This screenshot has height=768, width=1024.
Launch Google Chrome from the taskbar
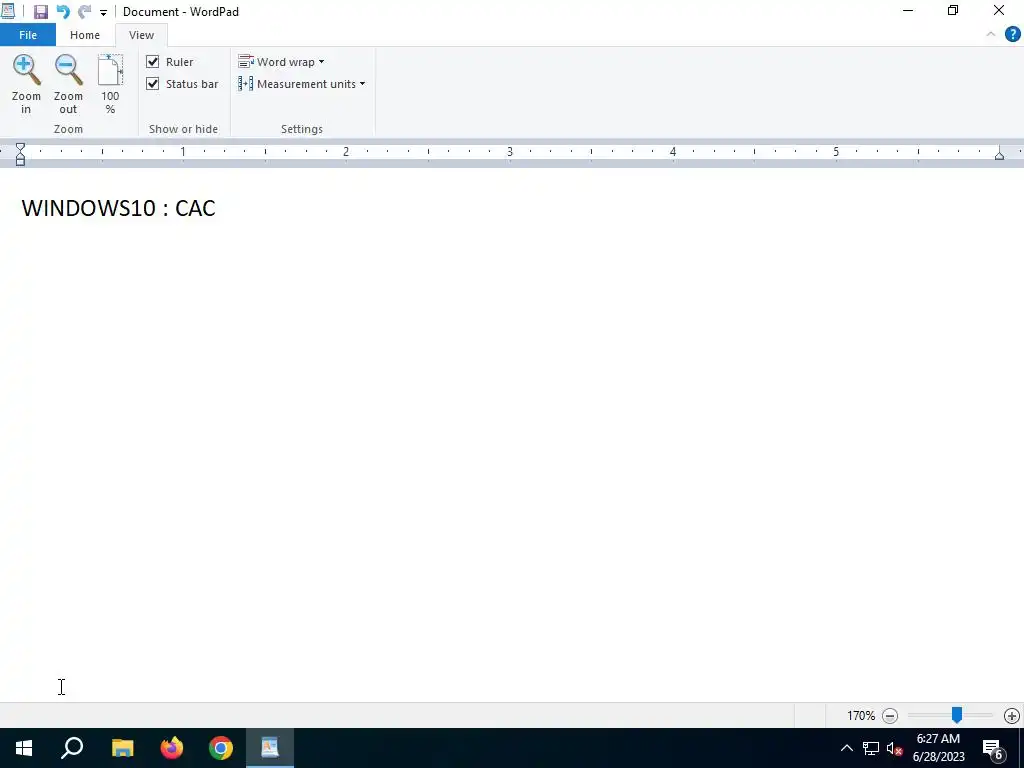[x=221, y=748]
